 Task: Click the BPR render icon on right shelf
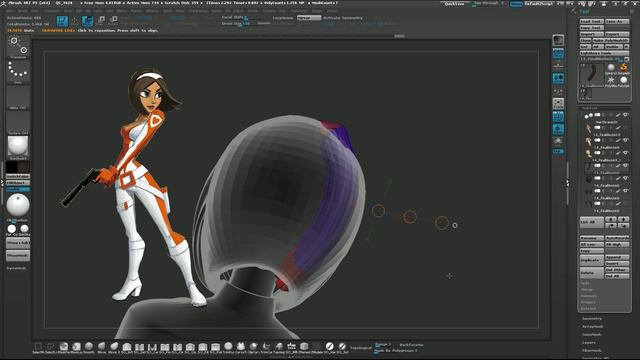click(x=558, y=40)
